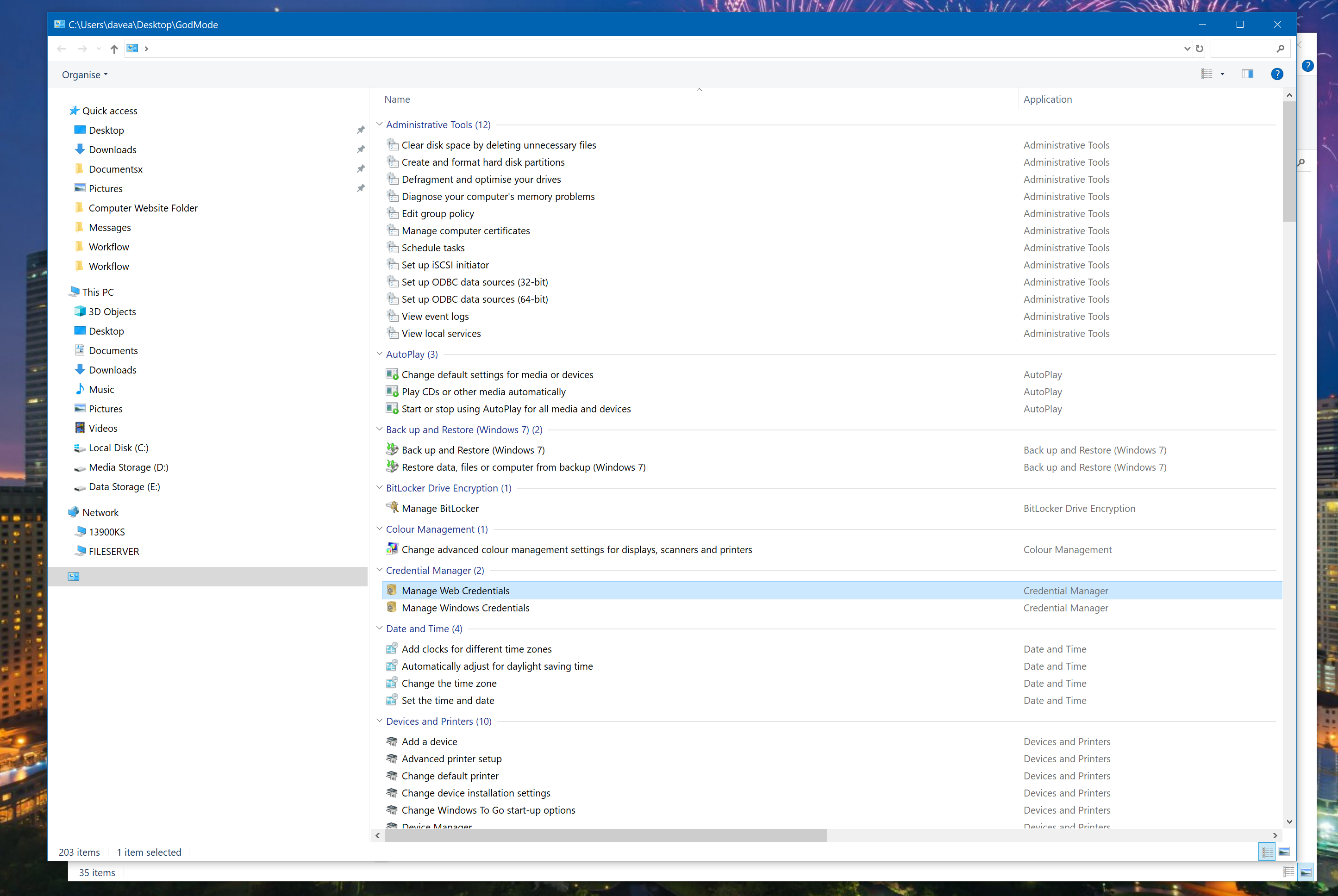
Task: Open FILESERVER network computer
Action: [x=114, y=551]
